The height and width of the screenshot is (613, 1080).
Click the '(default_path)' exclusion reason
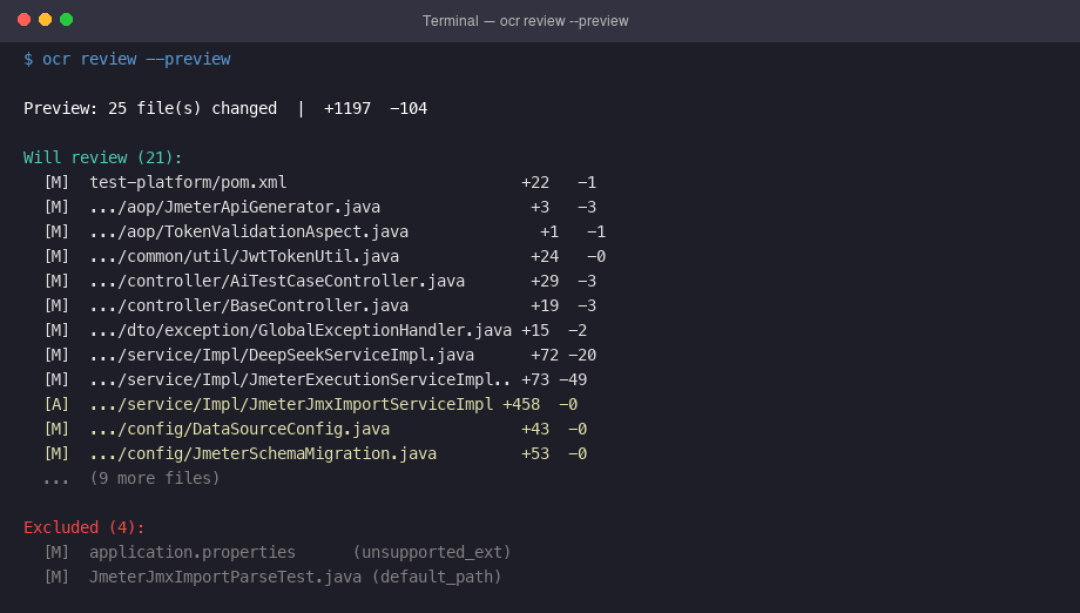point(437,577)
